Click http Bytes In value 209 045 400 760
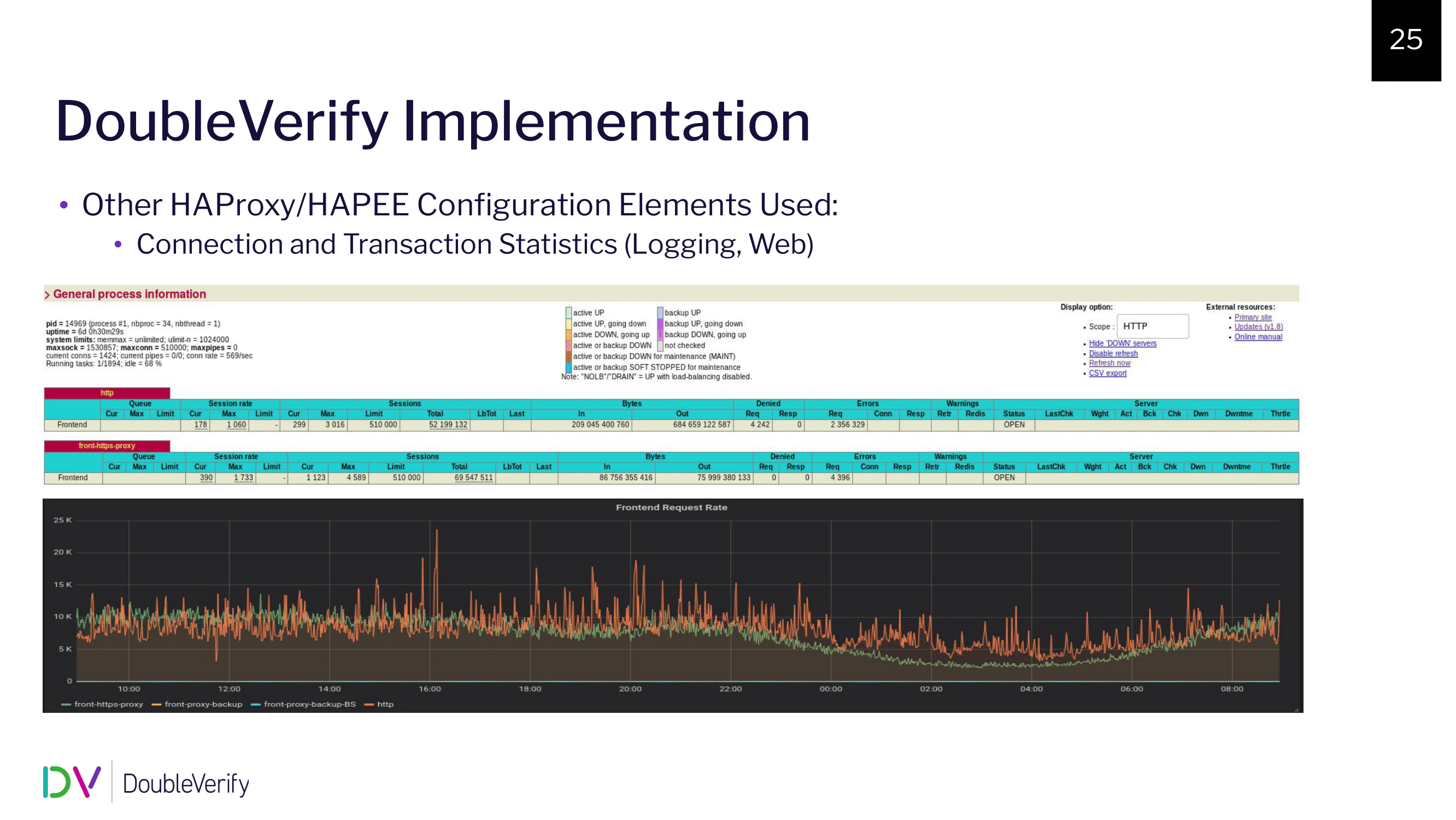 click(x=600, y=425)
